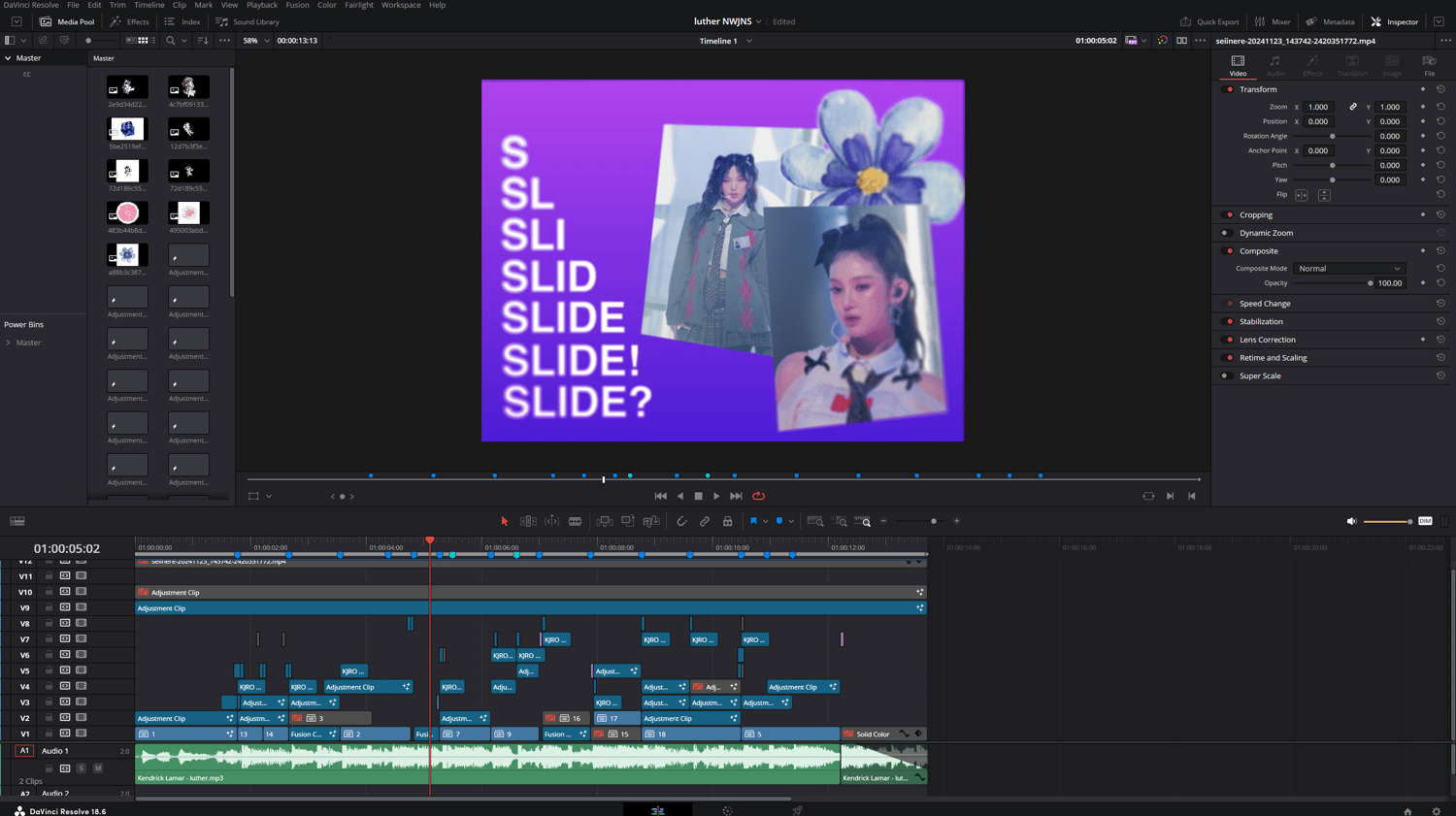Viewport: 1456px width, 816px height.
Task: Toggle the Position Lock padlock icon
Action: click(728, 521)
